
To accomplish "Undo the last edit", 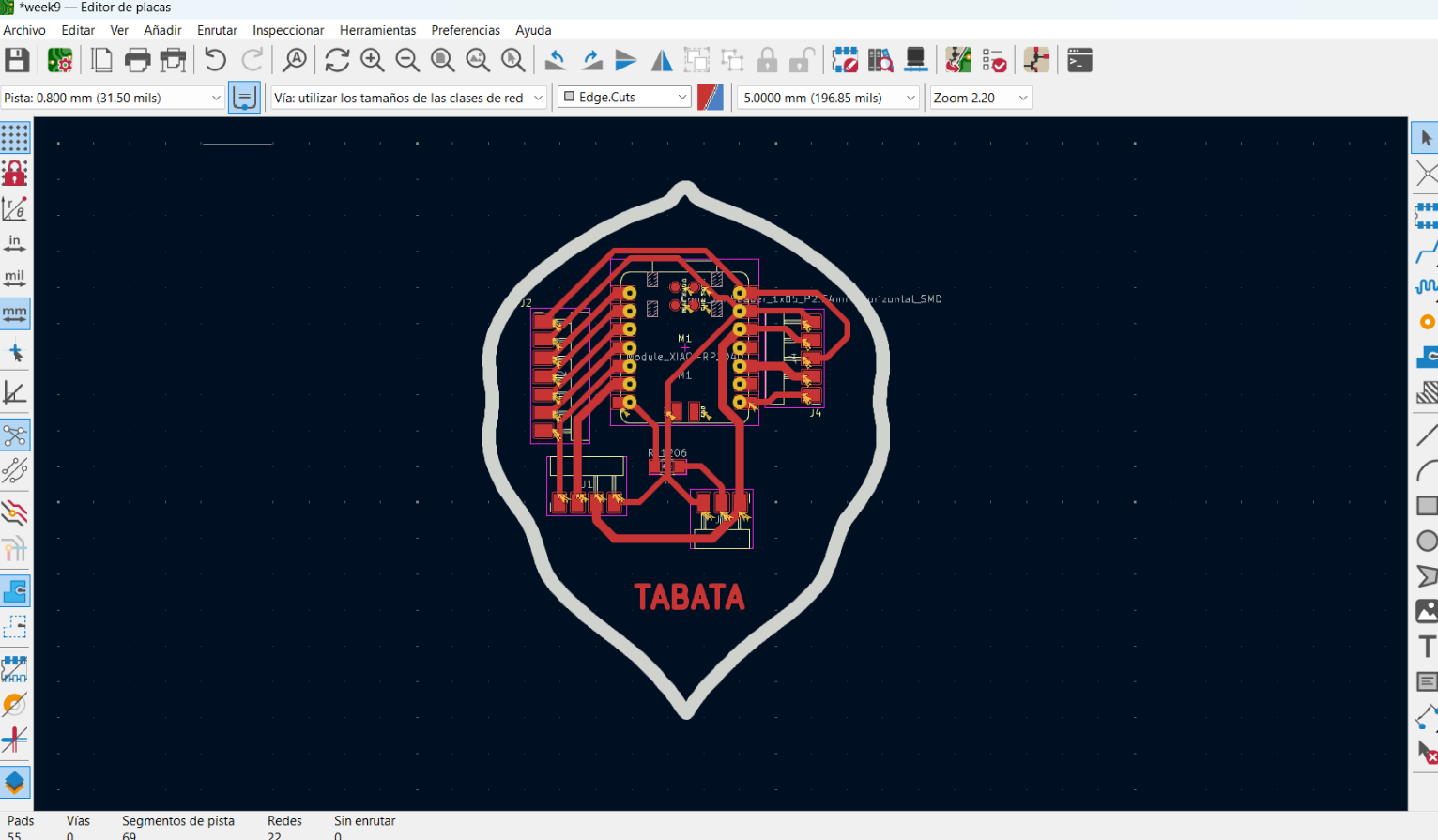I will [215, 61].
